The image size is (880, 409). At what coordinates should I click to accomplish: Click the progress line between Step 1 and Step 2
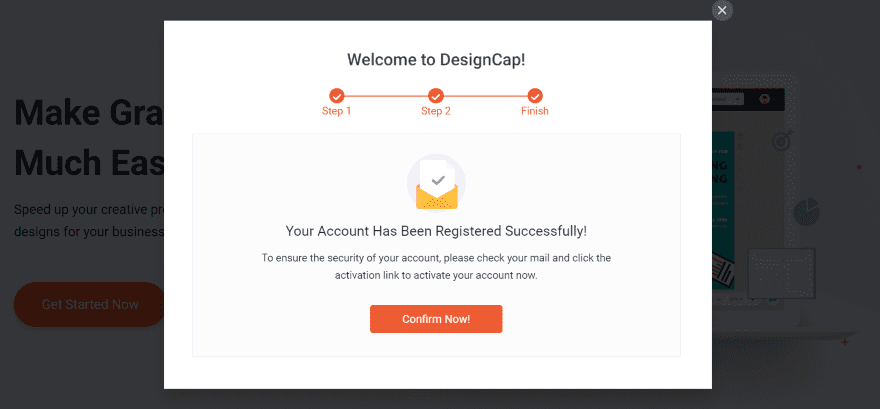(x=386, y=96)
